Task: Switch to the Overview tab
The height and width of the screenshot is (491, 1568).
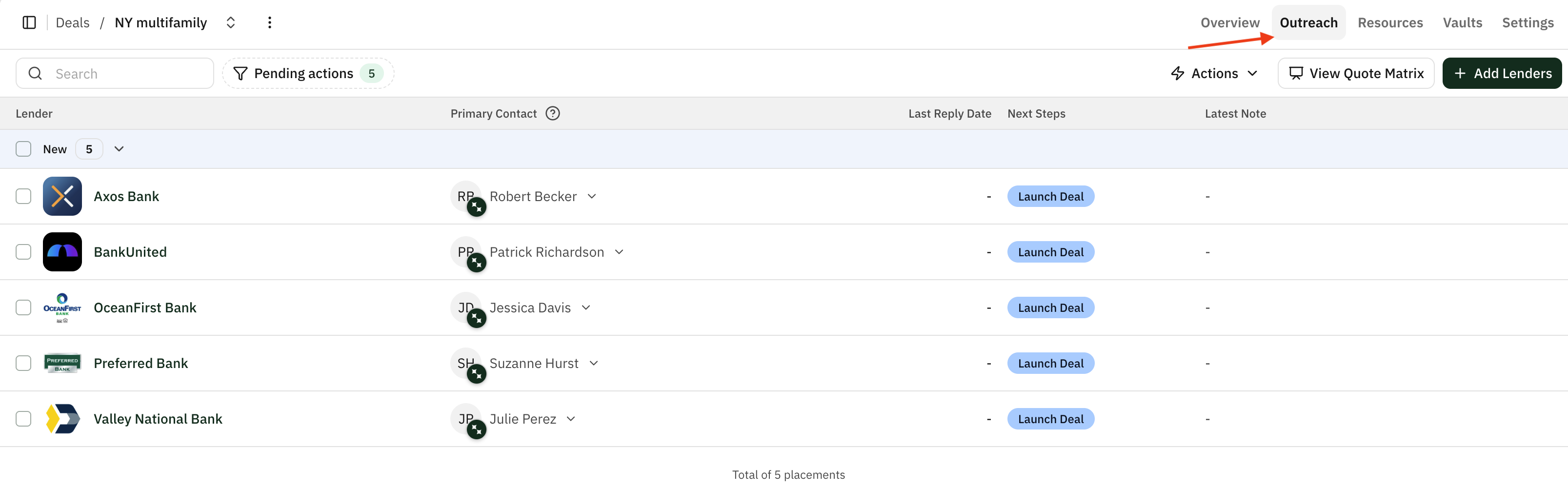Action: pyautogui.click(x=1229, y=22)
